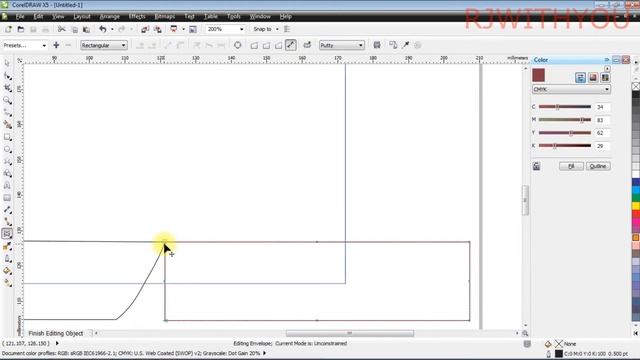Pick the yellow swatch in color palette

click(636, 206)
